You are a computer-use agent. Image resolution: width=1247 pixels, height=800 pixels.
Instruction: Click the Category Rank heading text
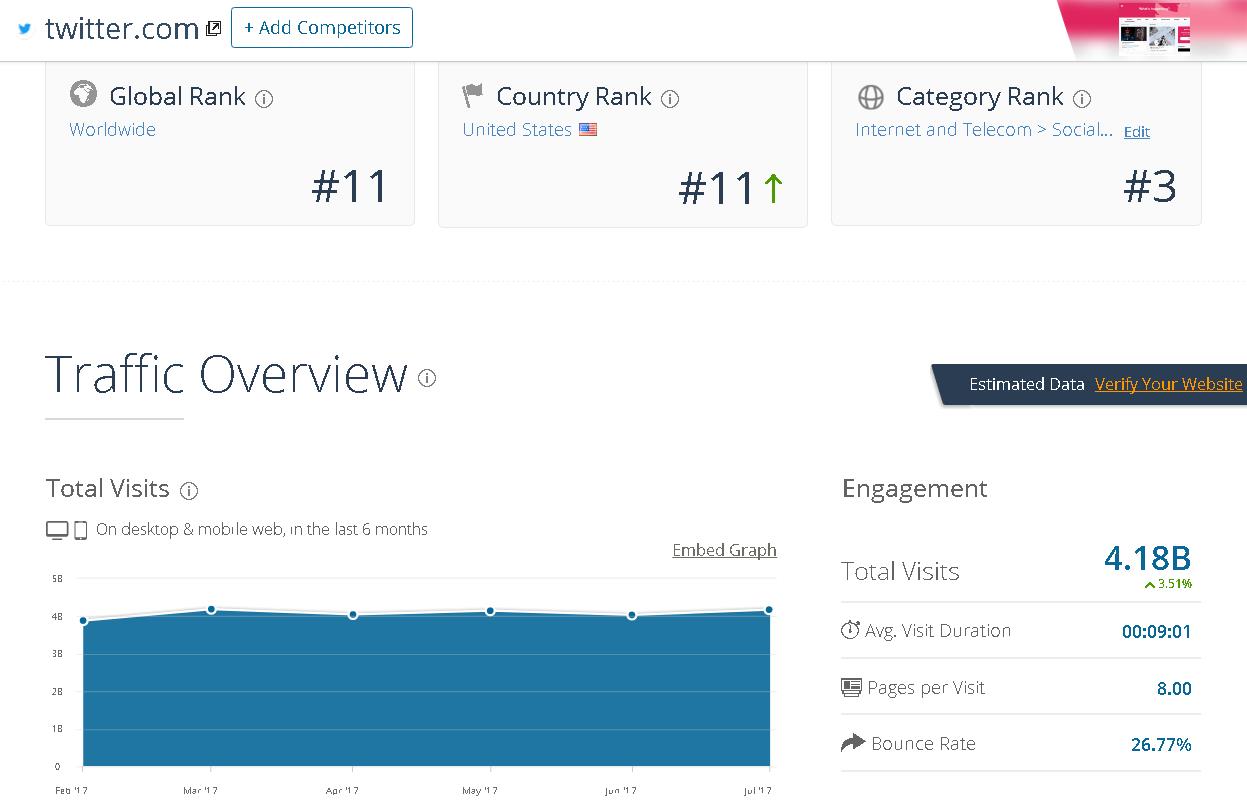pyautogui.click(x=979, y=96)
